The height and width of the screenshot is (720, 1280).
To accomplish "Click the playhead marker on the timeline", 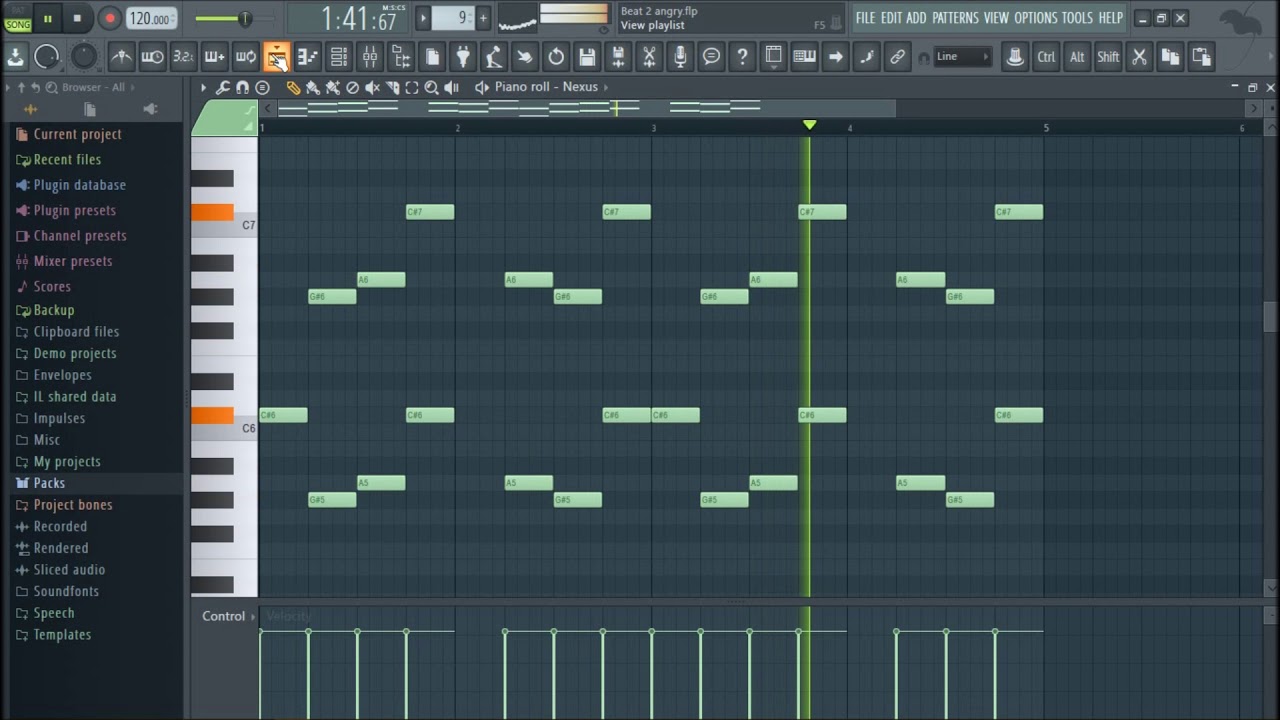I will tap(809, 125).
